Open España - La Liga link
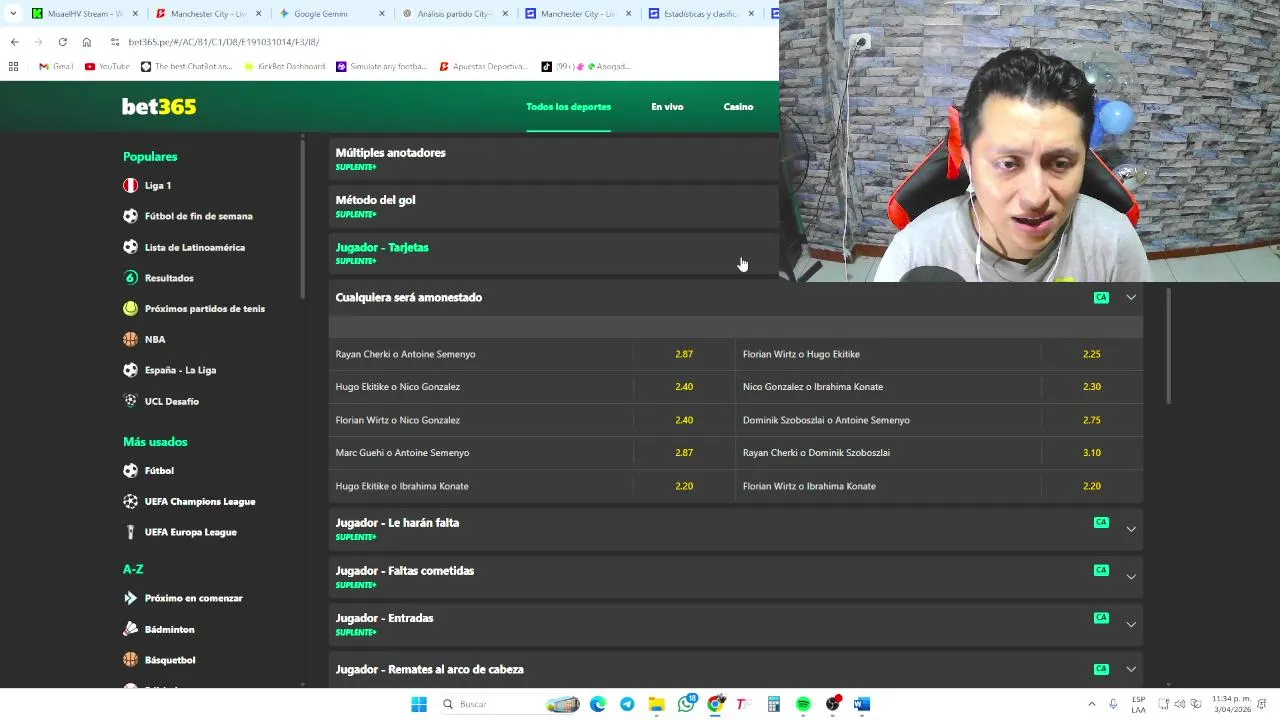The height and width of the screenshot is (720, 1280). [x=180, y=370]
